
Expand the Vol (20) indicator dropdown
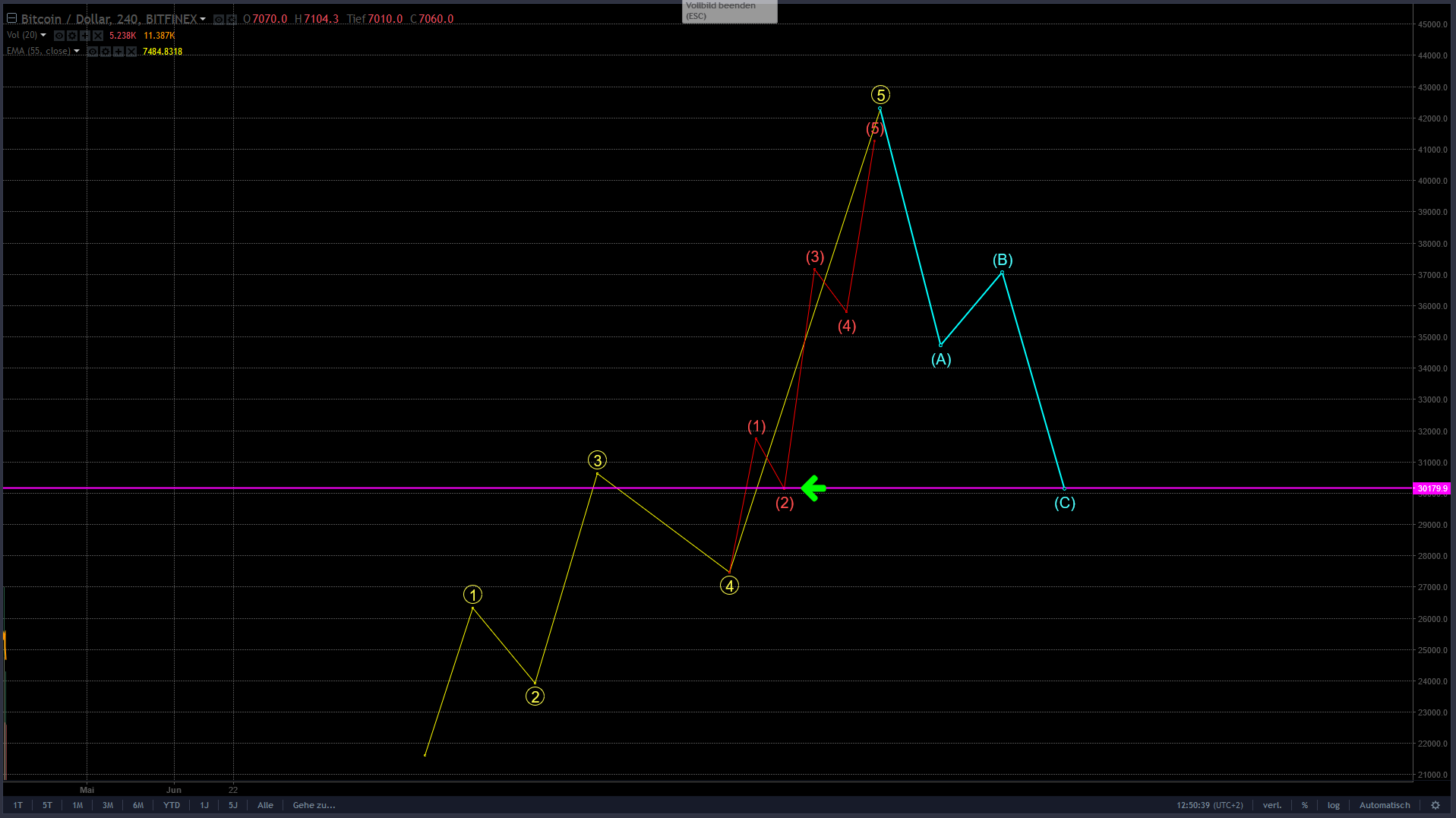click(x=43, y=35)
